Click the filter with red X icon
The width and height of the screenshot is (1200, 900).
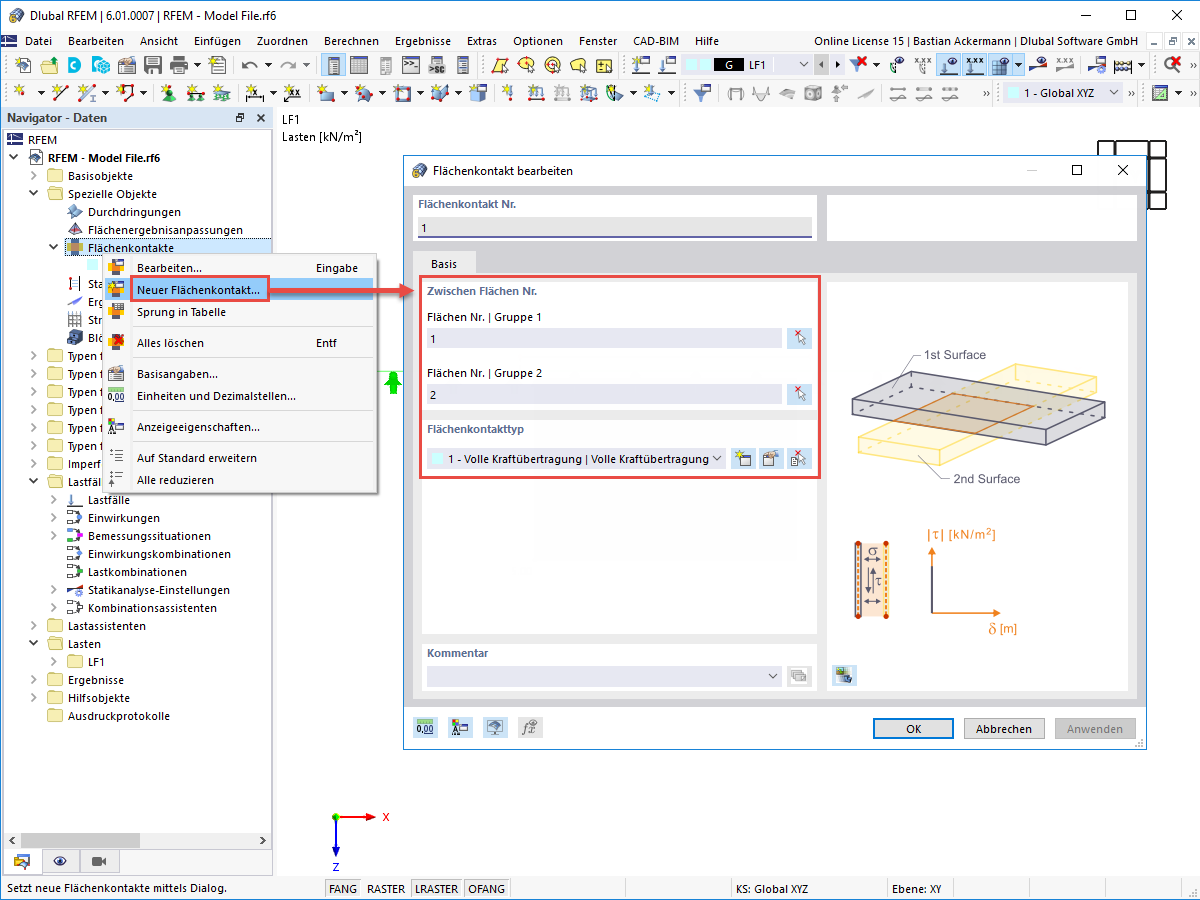[859, 65]
